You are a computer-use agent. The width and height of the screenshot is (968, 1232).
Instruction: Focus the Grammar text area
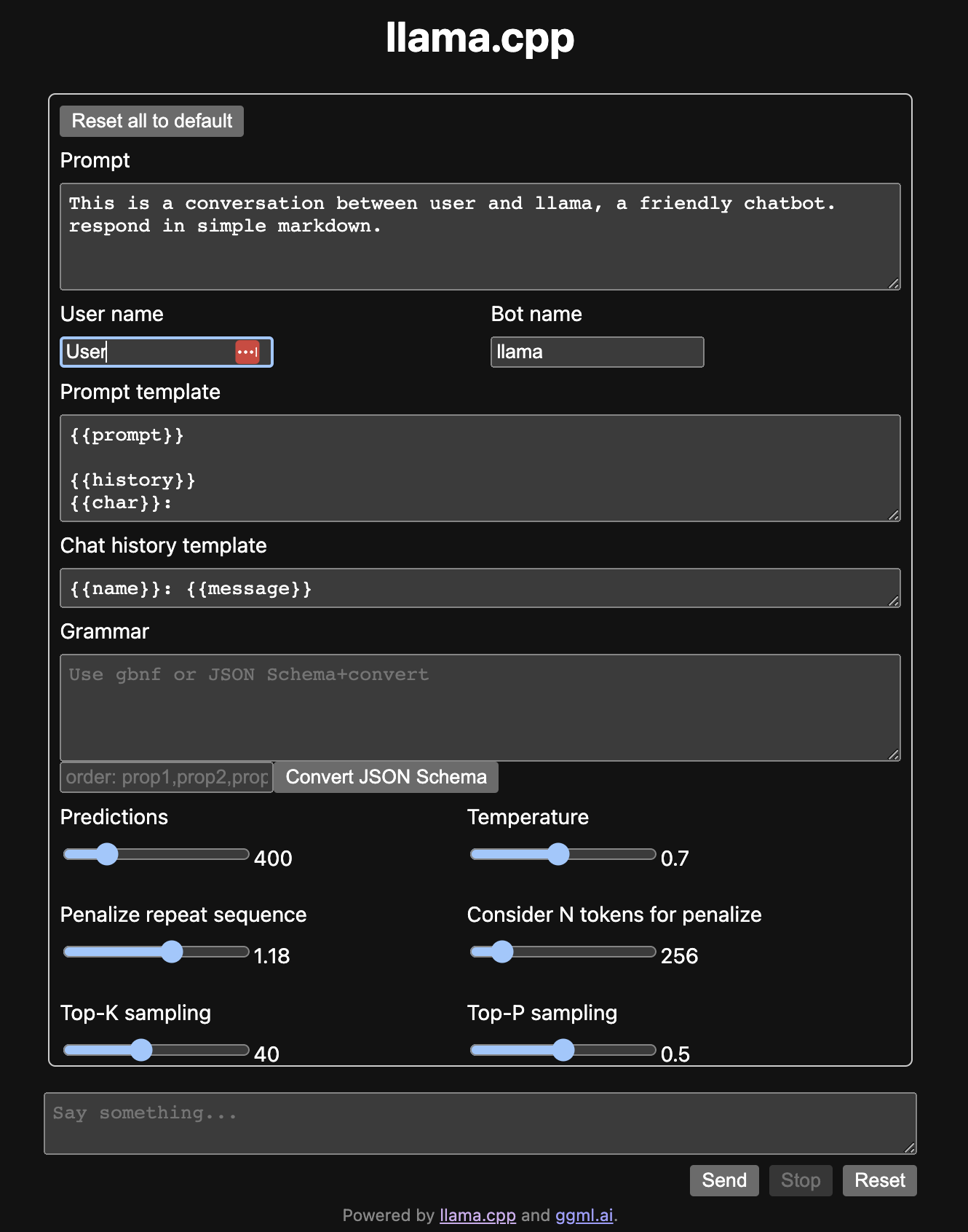point(480,708)
